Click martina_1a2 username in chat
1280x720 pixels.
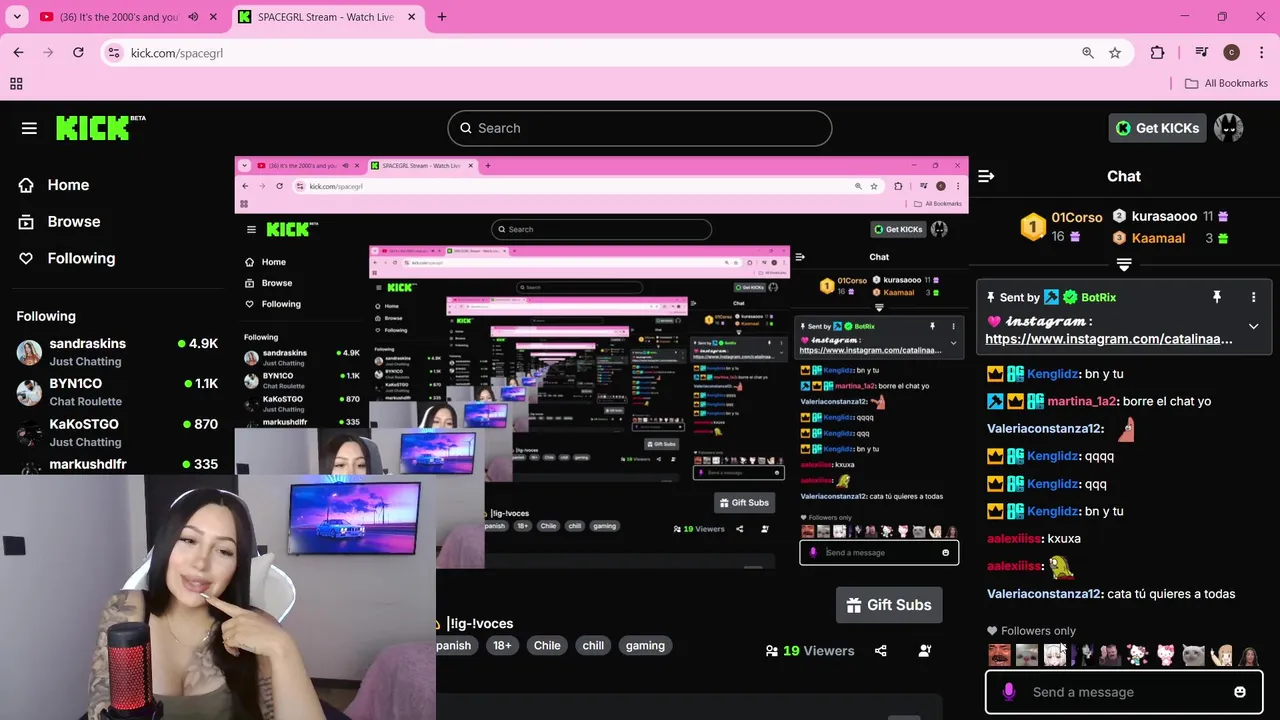(x=1081, y=401)
